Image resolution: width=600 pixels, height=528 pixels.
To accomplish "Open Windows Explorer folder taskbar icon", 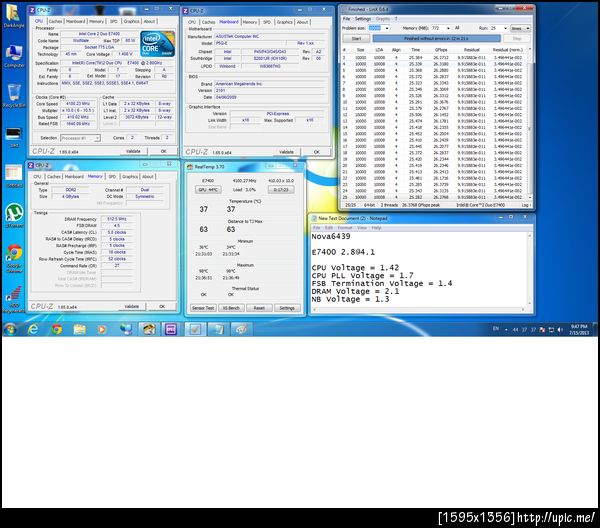I will pos(80,329).
